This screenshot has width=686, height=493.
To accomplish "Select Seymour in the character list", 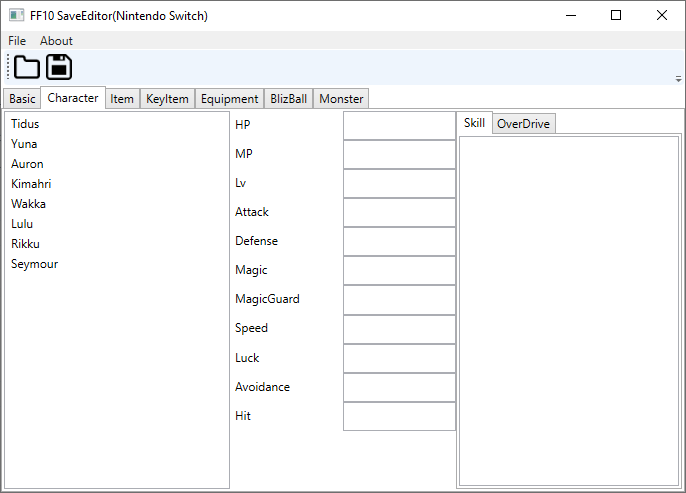I will point(32,264).
